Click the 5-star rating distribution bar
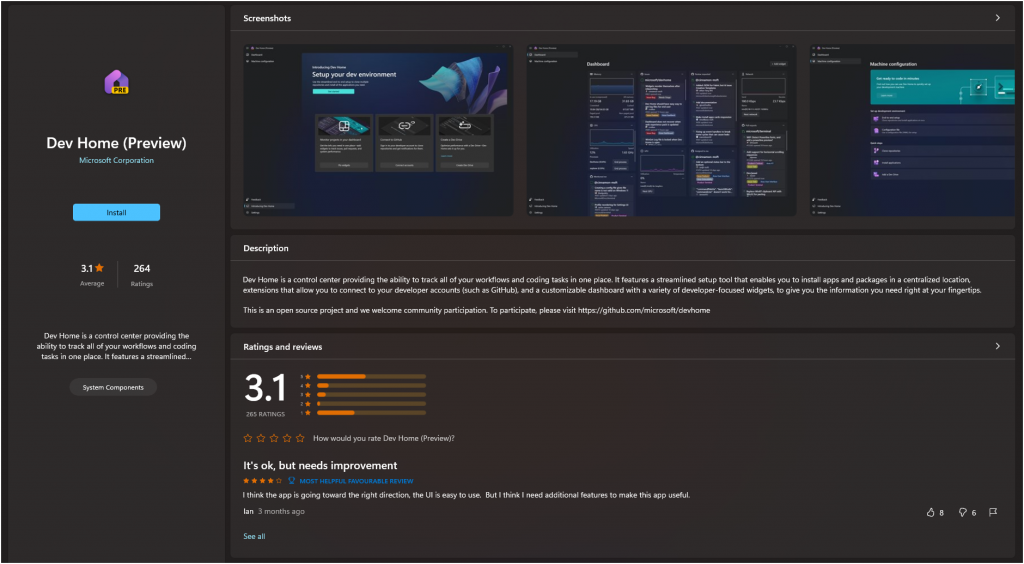The width and height of the screenshot is (1024, 564). point(370,377)
